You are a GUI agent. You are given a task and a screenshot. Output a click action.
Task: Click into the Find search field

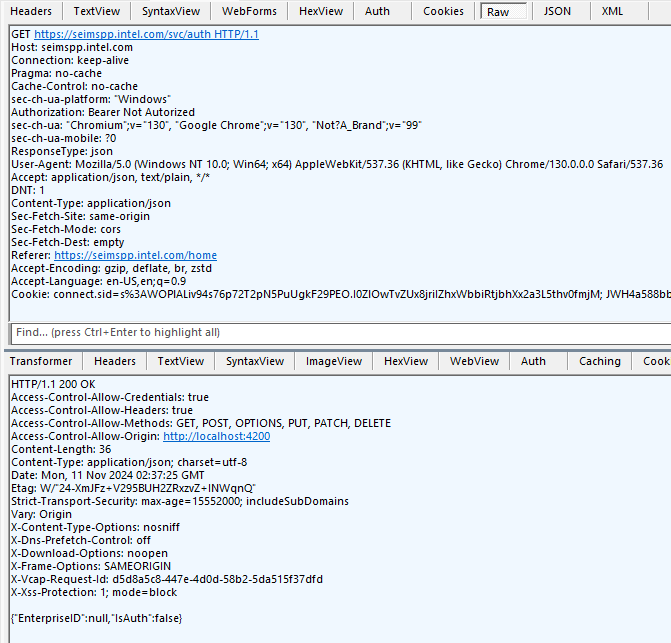341,333
